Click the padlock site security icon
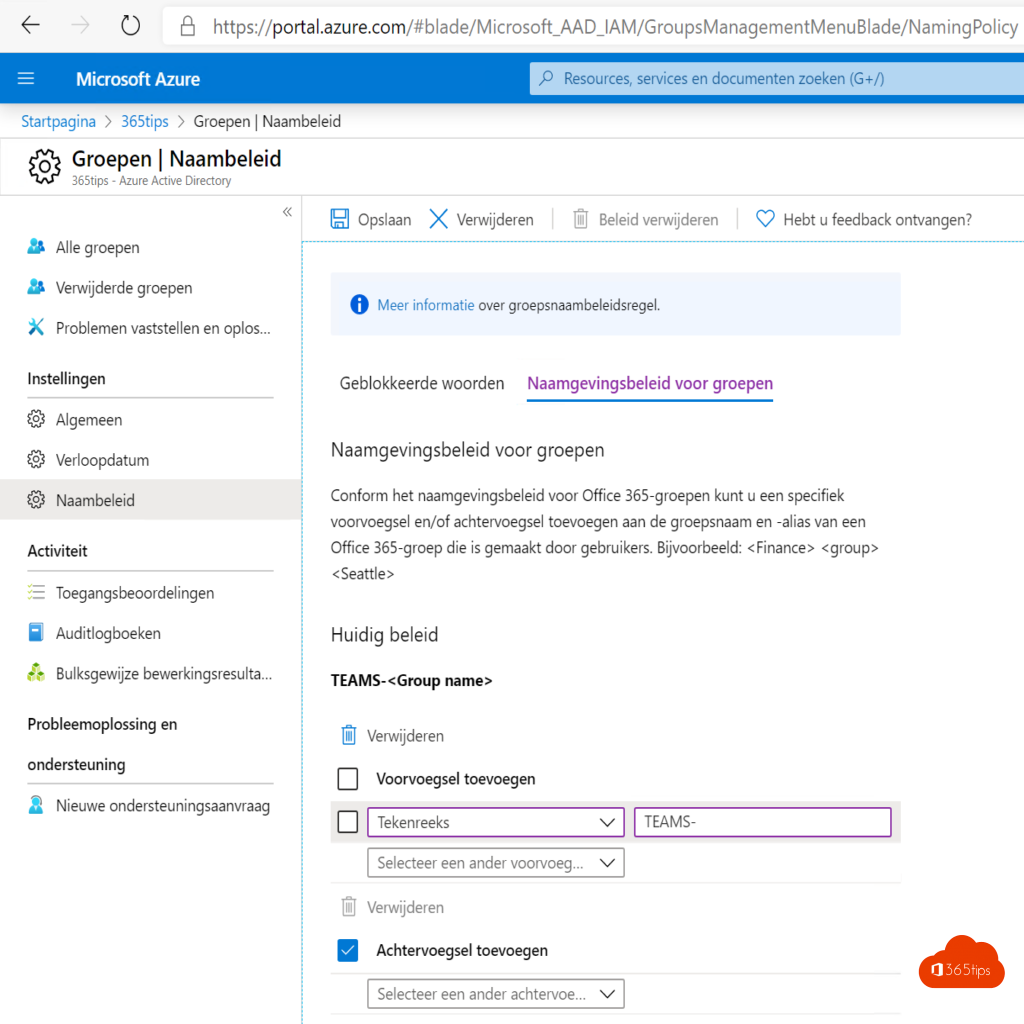 pyautogui.click(x=188, y=26)
